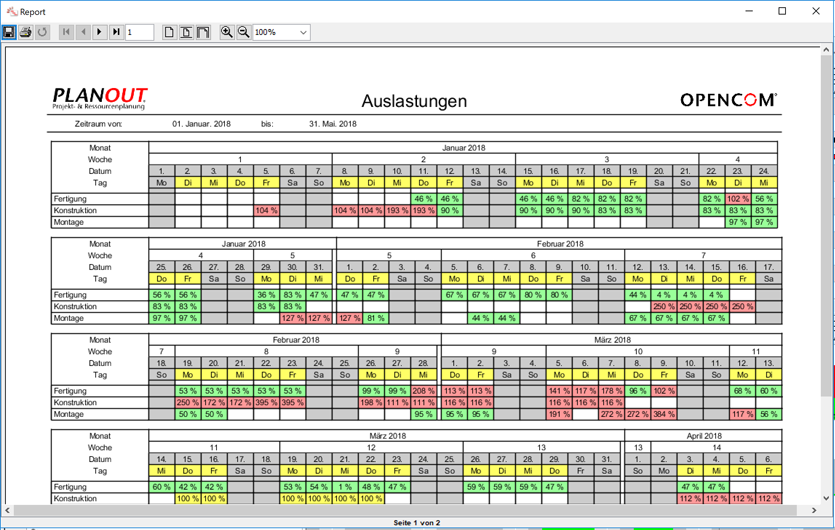Go to the previous page arrow
The height and width of the screenshot is (530, 835).
(x=83, y=32)
